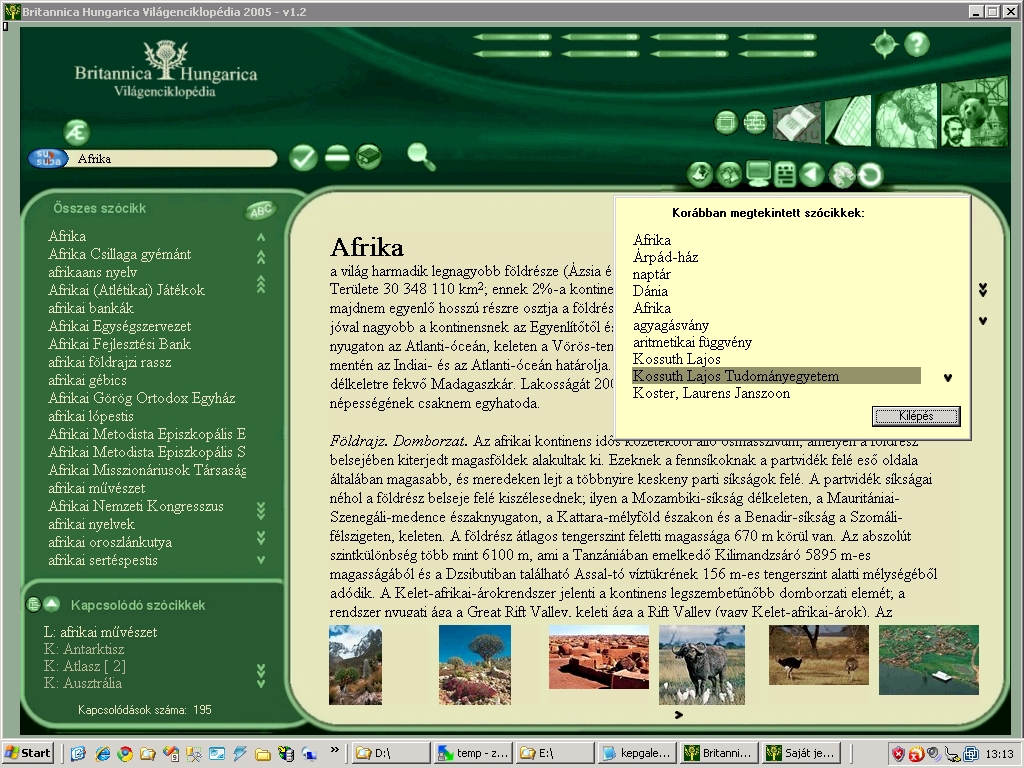Click the circular refresh arrow icon

pos(870,174)
